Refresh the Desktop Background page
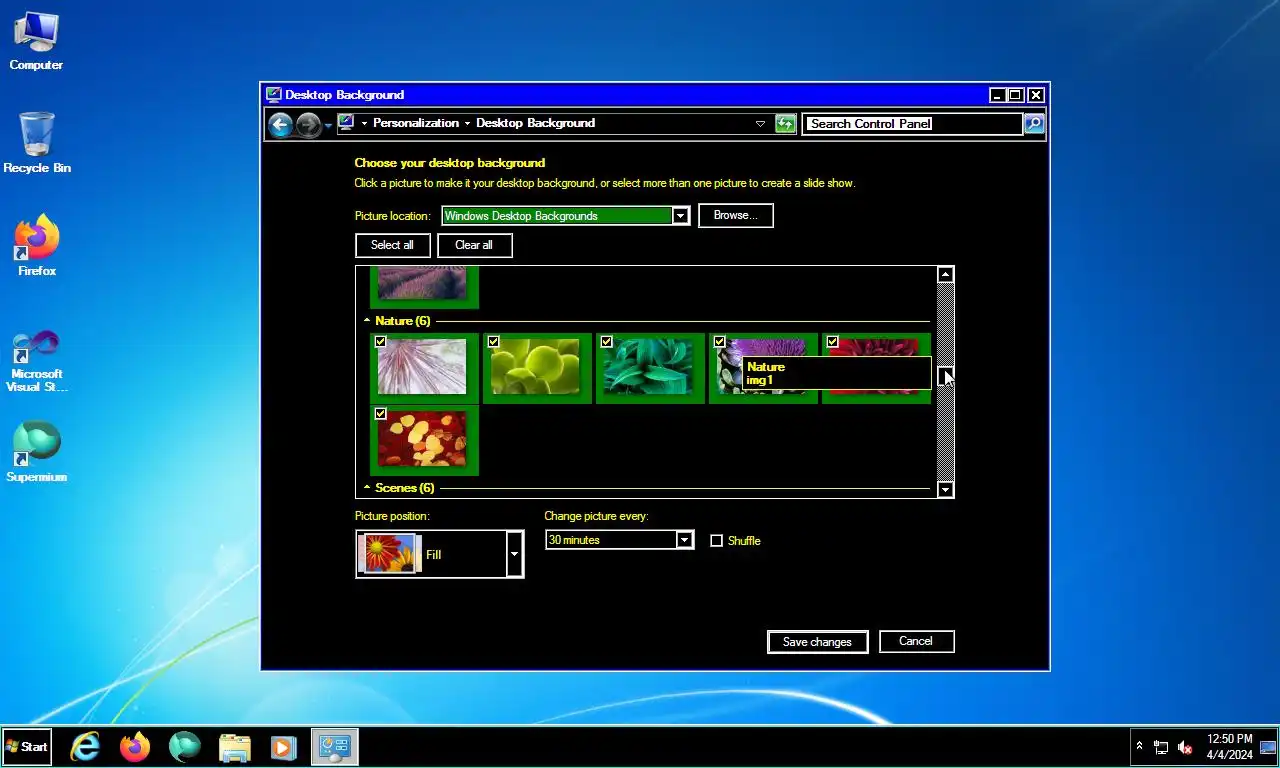The height and width of the screenshot is (768, 1280). pos(786,124)
